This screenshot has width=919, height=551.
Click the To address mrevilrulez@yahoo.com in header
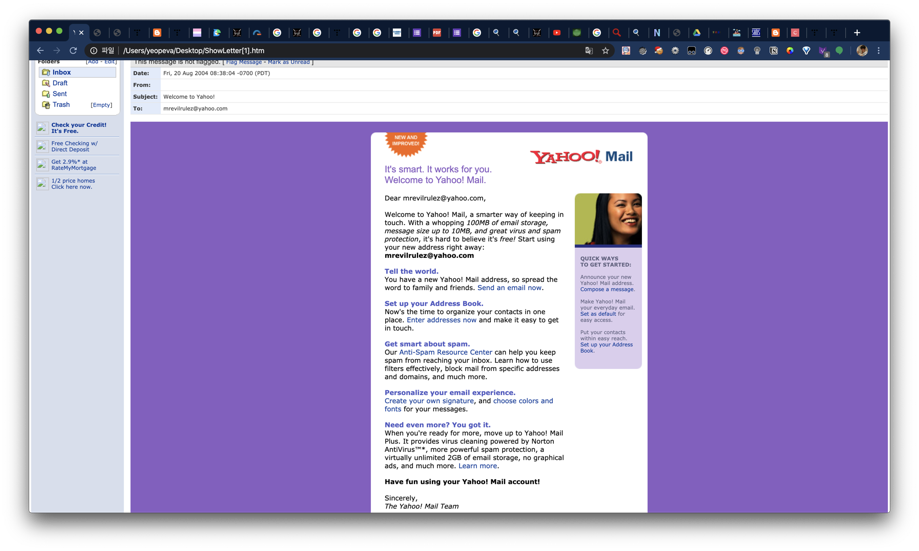[x=195, y=108]
